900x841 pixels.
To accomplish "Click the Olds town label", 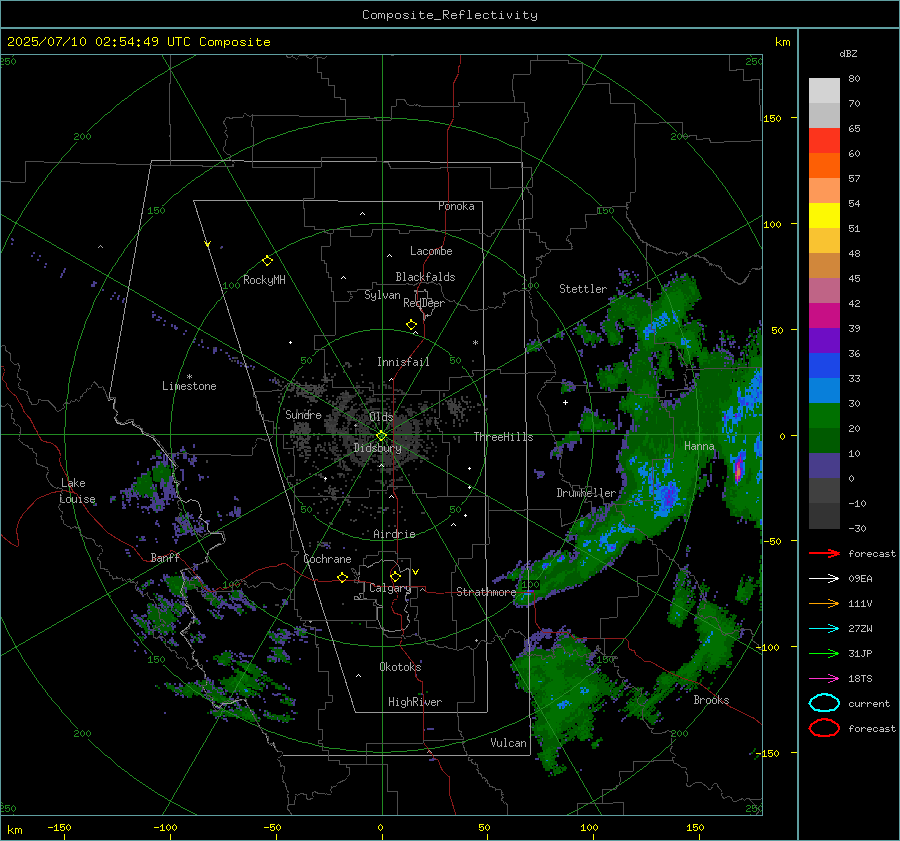I will click(x=381, y=417).
